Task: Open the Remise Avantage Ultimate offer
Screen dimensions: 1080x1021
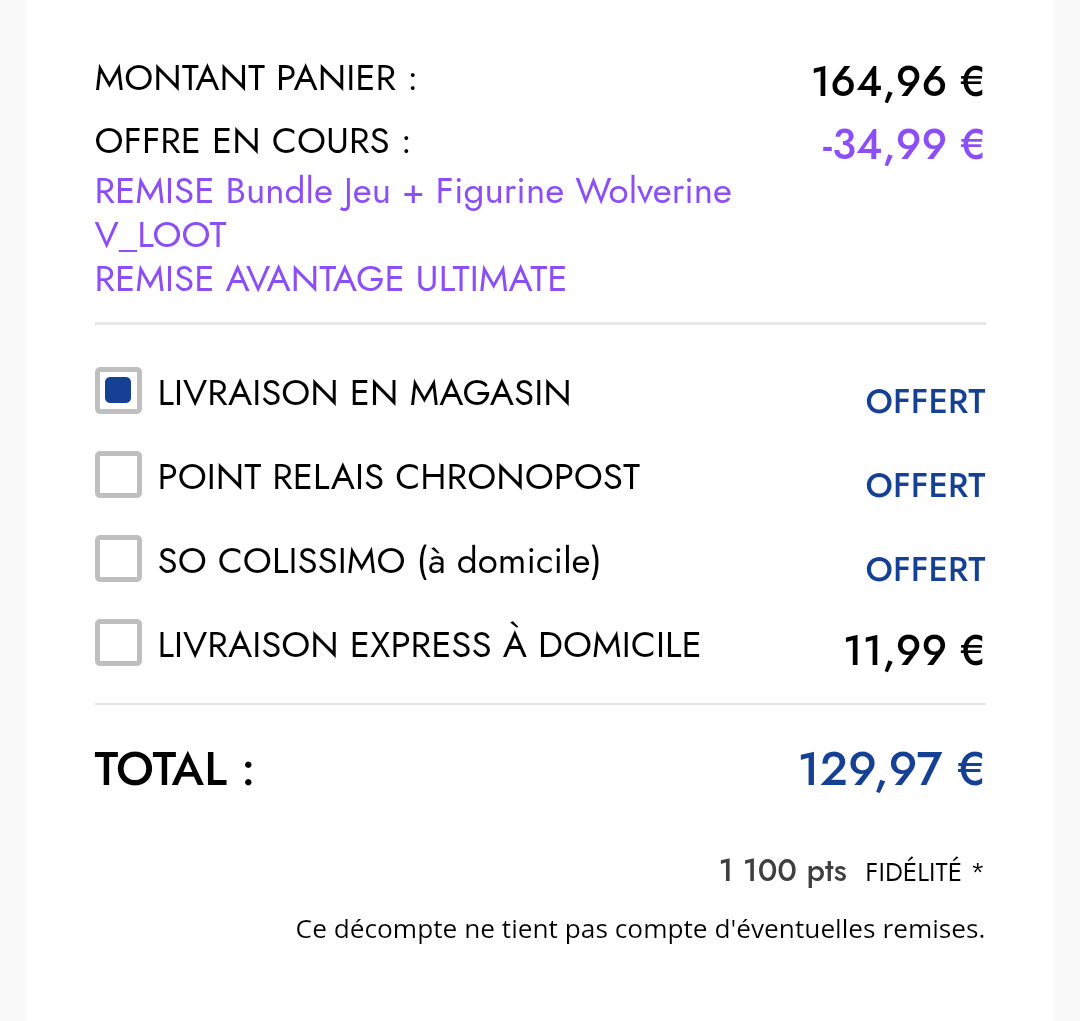Action: pyautogui.click(x=331, y=279)
